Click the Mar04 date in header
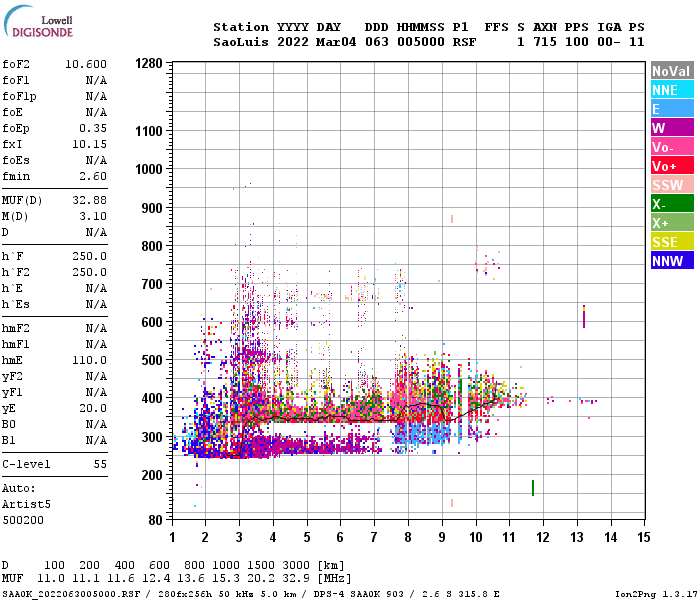 tap(336, 42)
